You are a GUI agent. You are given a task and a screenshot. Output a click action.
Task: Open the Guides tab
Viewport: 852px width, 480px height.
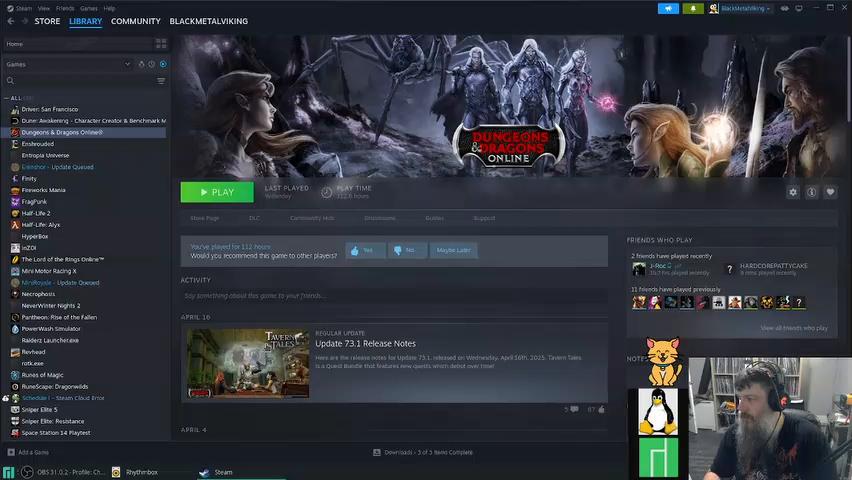[x=434, y=218]
